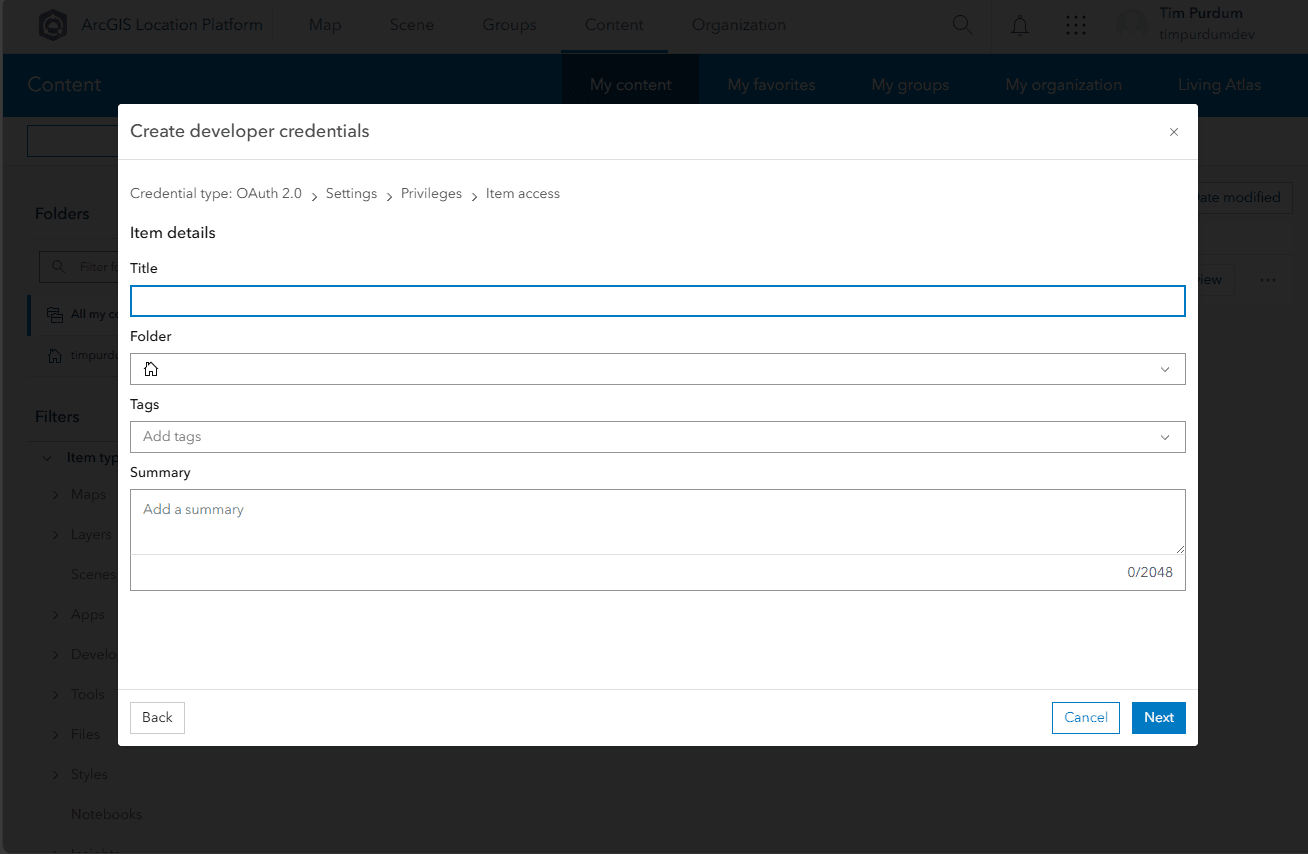The height and width of the screenshot is (854, 1308).
Task: Click the home folder icon in Folder field
Action: pos(151,369)
